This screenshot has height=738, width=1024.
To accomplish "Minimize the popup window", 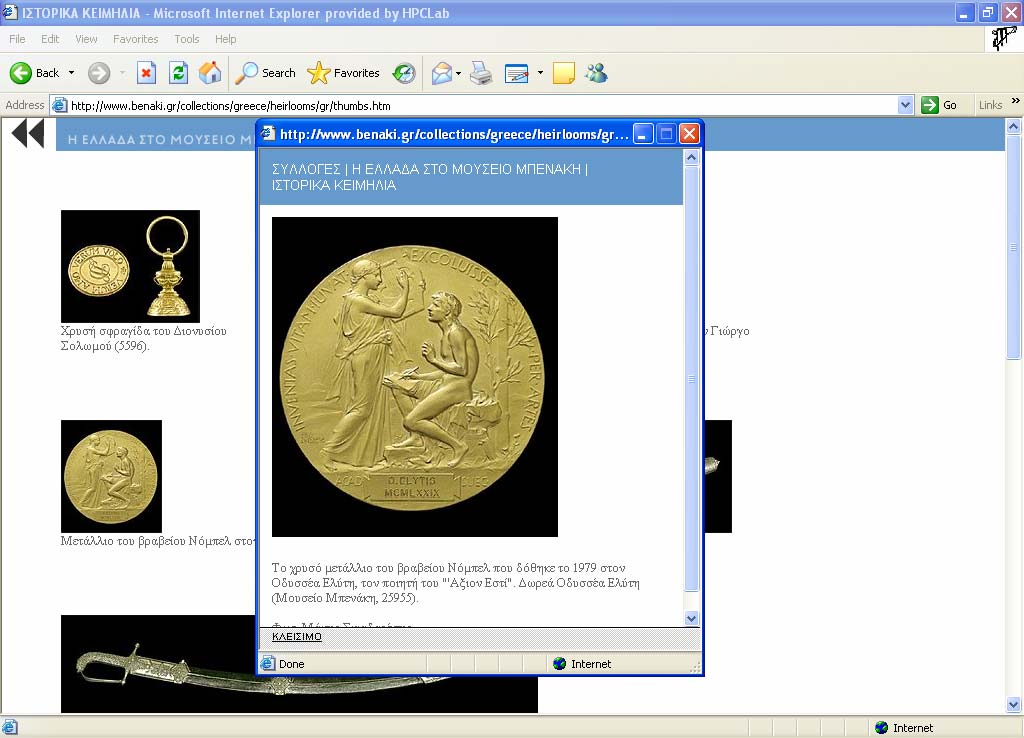I will click(x=643, y=134).
